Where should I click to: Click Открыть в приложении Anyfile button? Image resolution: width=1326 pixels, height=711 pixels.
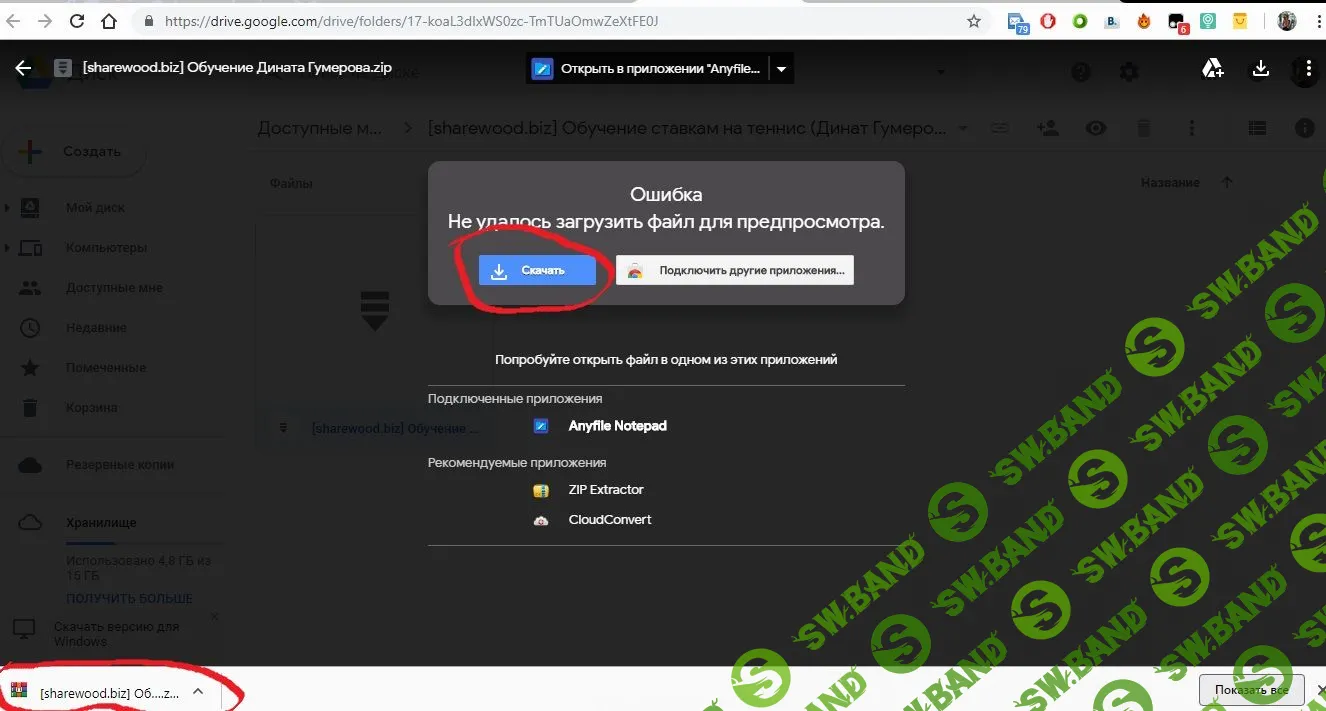point(649,69)
